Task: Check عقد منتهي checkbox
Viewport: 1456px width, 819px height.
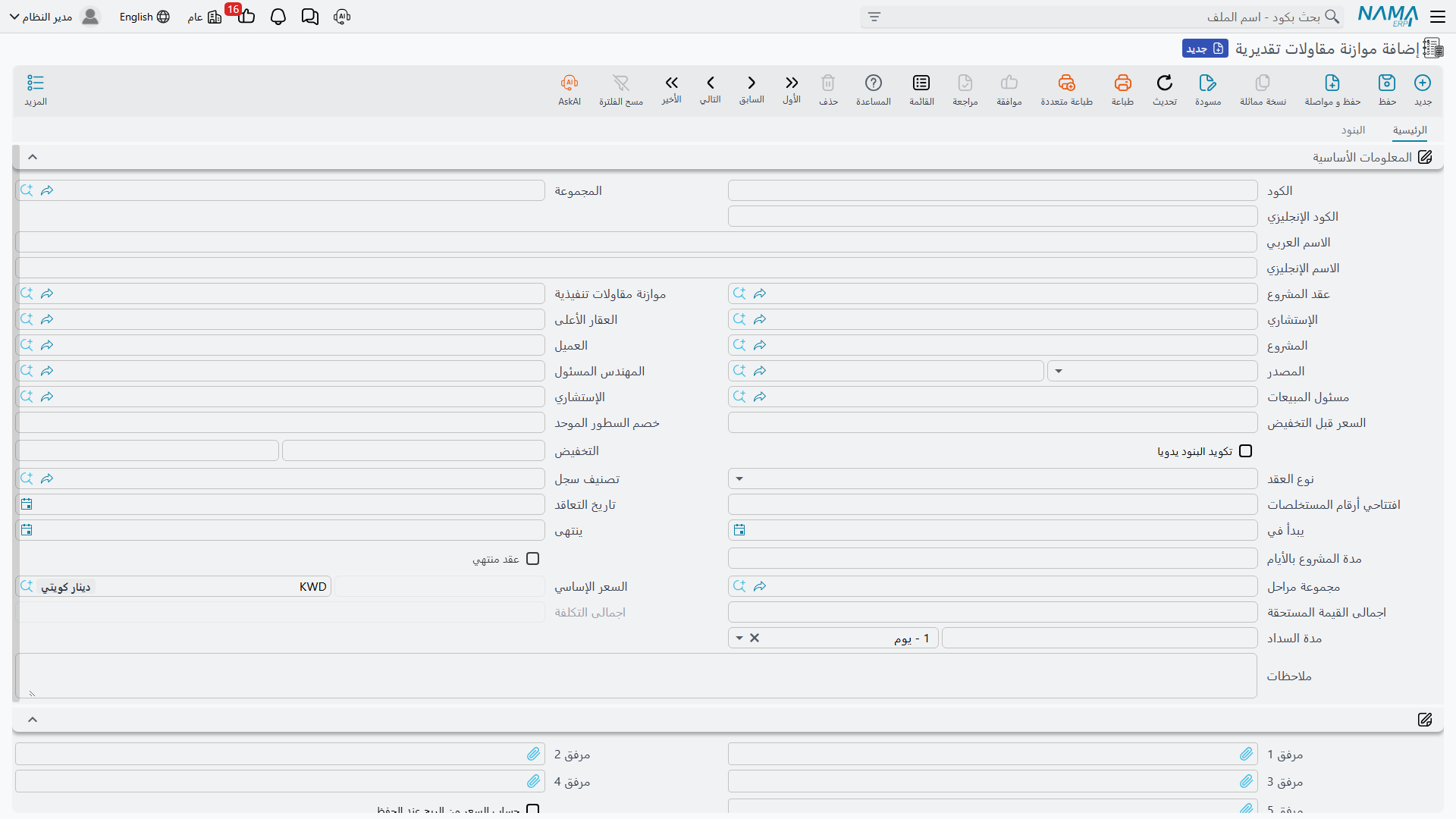Action: [533, 559]
